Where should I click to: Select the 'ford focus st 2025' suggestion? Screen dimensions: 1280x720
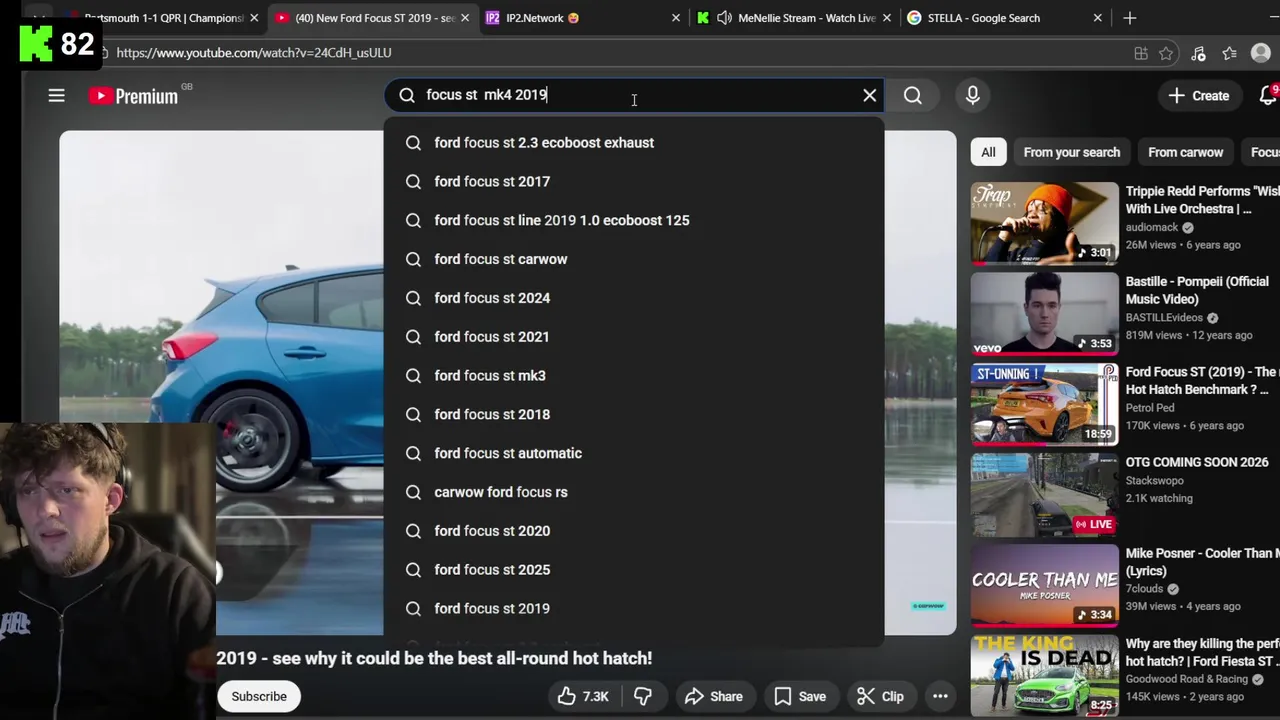(x=634, y=570)
